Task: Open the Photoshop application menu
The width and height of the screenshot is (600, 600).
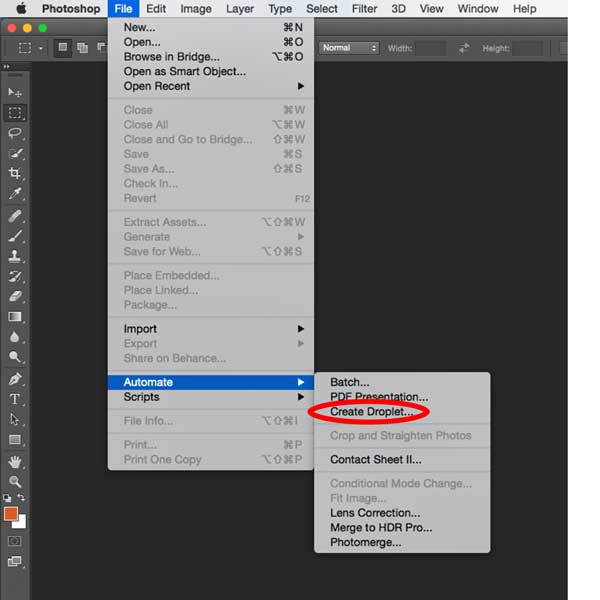Action: (x=71, y=8)
